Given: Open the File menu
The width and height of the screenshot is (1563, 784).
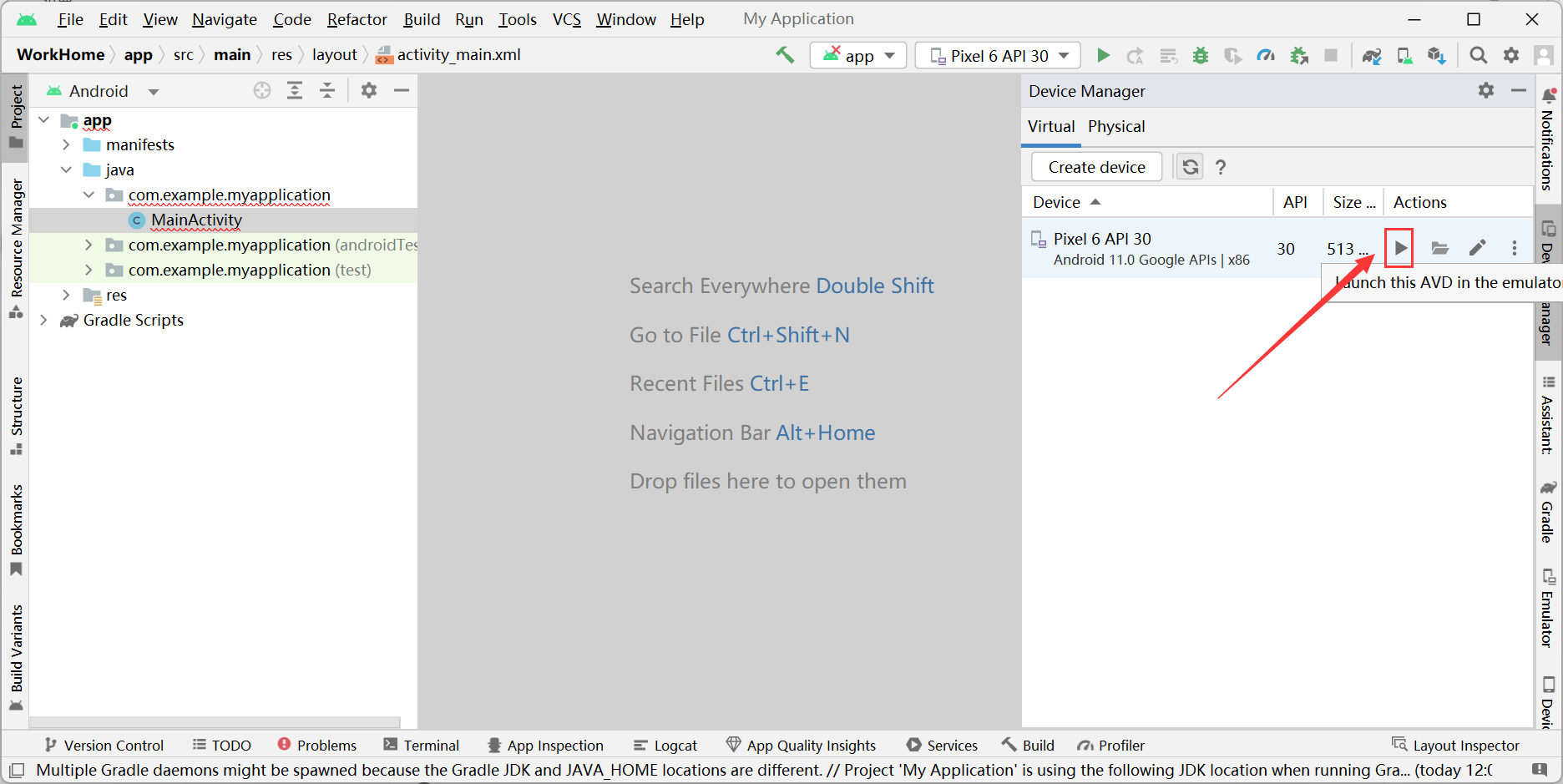Looking at the screenshot, I should 70,19.
